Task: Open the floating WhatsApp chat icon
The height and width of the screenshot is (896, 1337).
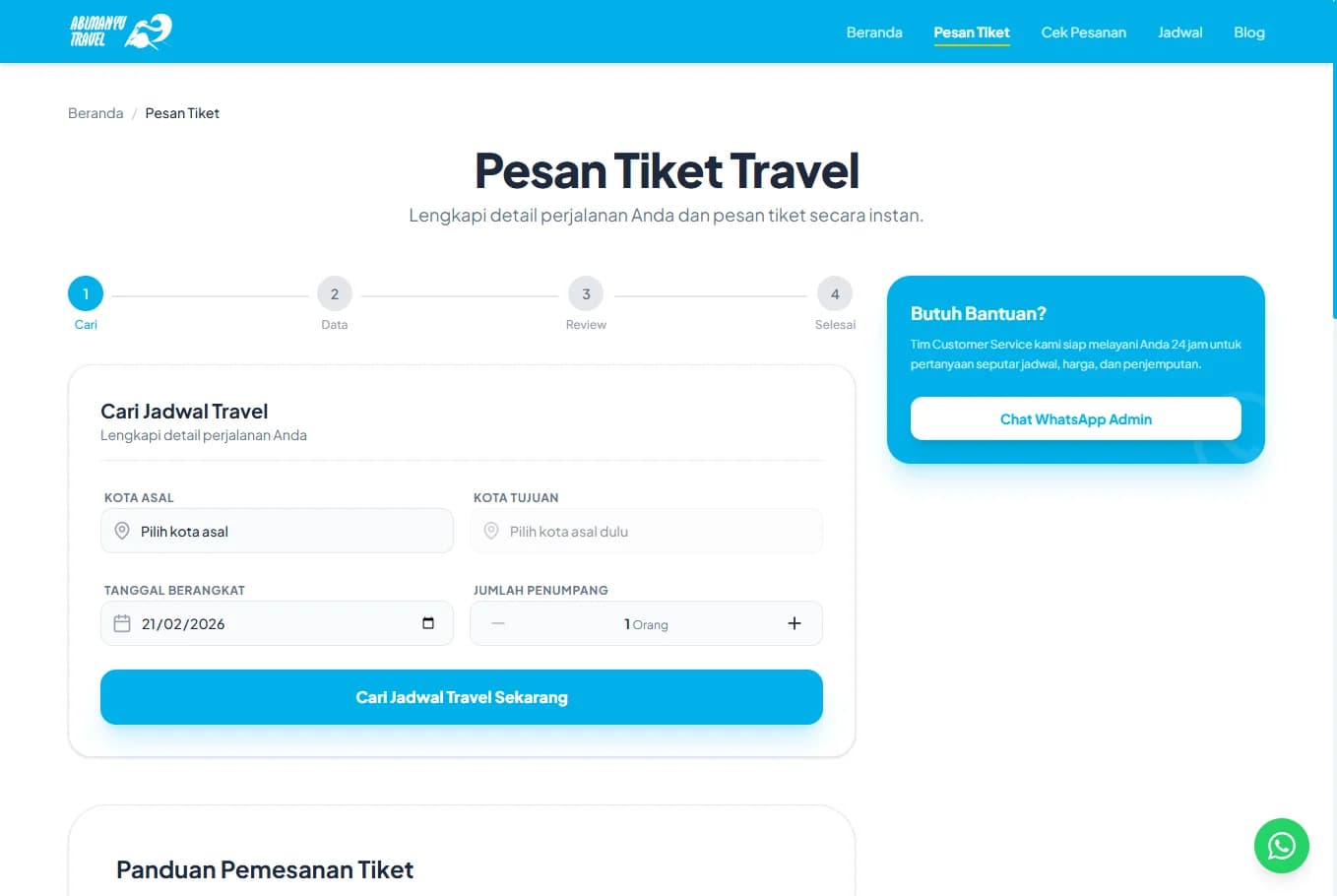Action: 1281,845
